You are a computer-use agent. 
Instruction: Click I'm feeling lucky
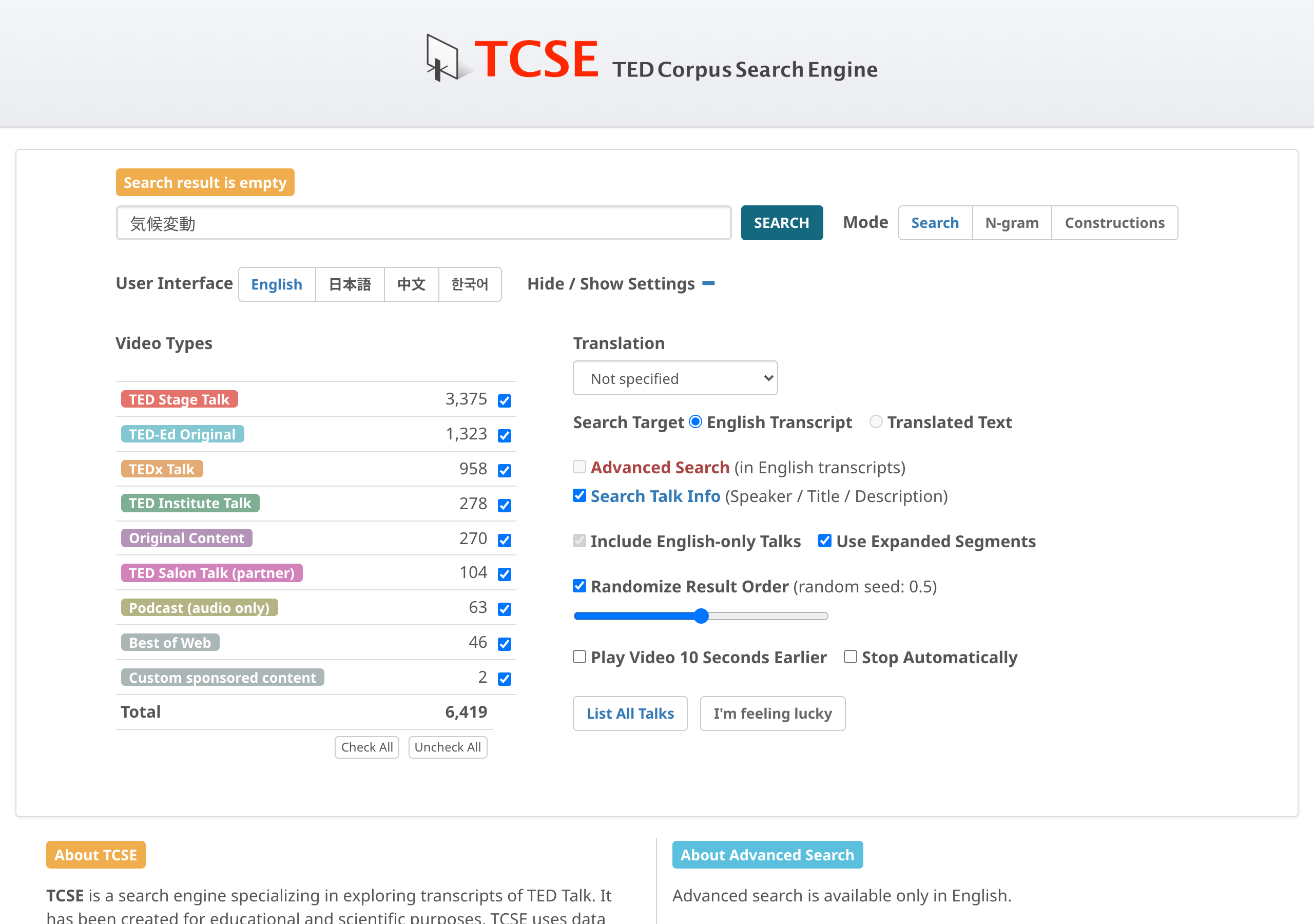click(772, 714)
